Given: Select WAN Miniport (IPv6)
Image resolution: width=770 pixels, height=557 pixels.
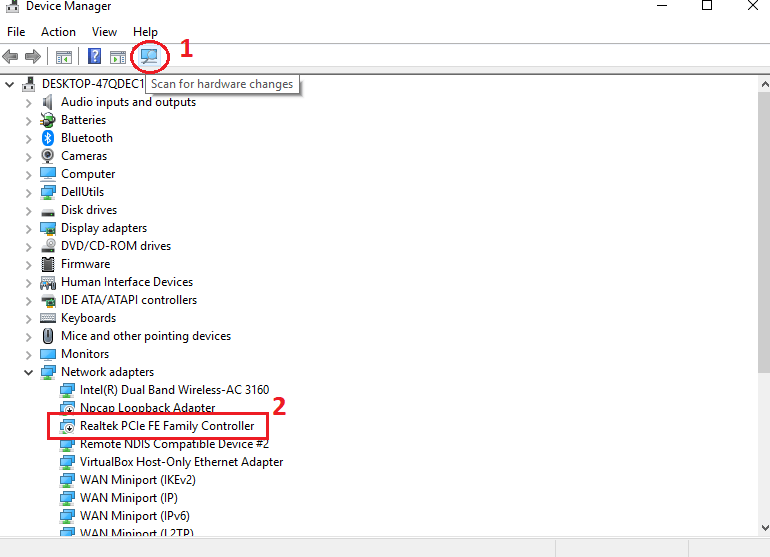Looking at the screenshot, I should click(x=135, y=516).
